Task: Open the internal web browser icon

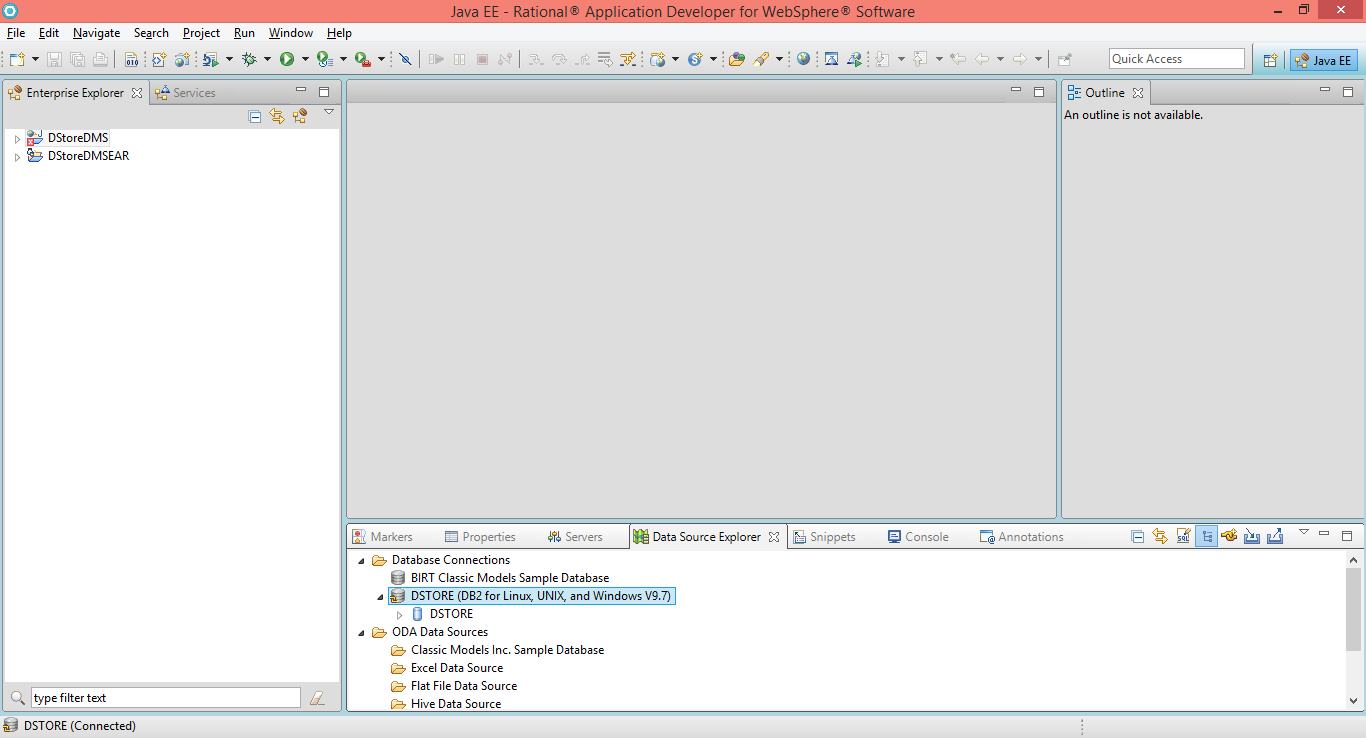Action: point(803,58)
